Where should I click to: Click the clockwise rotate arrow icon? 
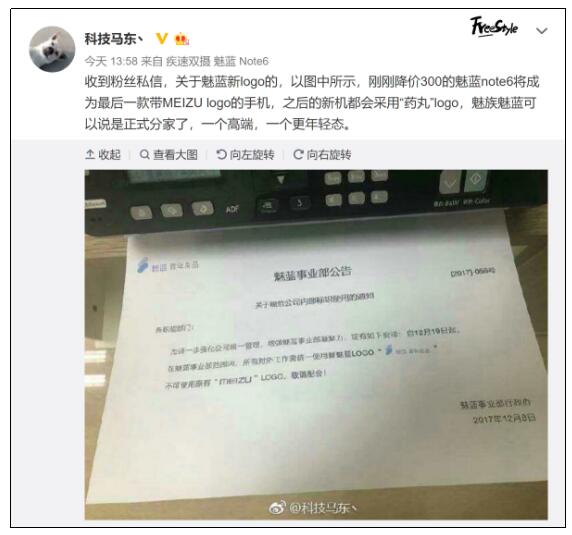point(298,155)
